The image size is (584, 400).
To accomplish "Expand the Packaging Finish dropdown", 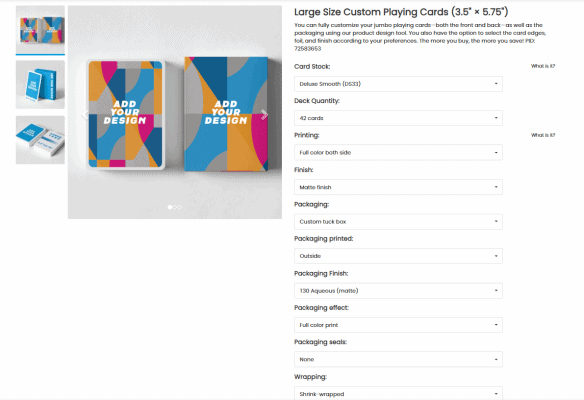I will coord(398,291).
